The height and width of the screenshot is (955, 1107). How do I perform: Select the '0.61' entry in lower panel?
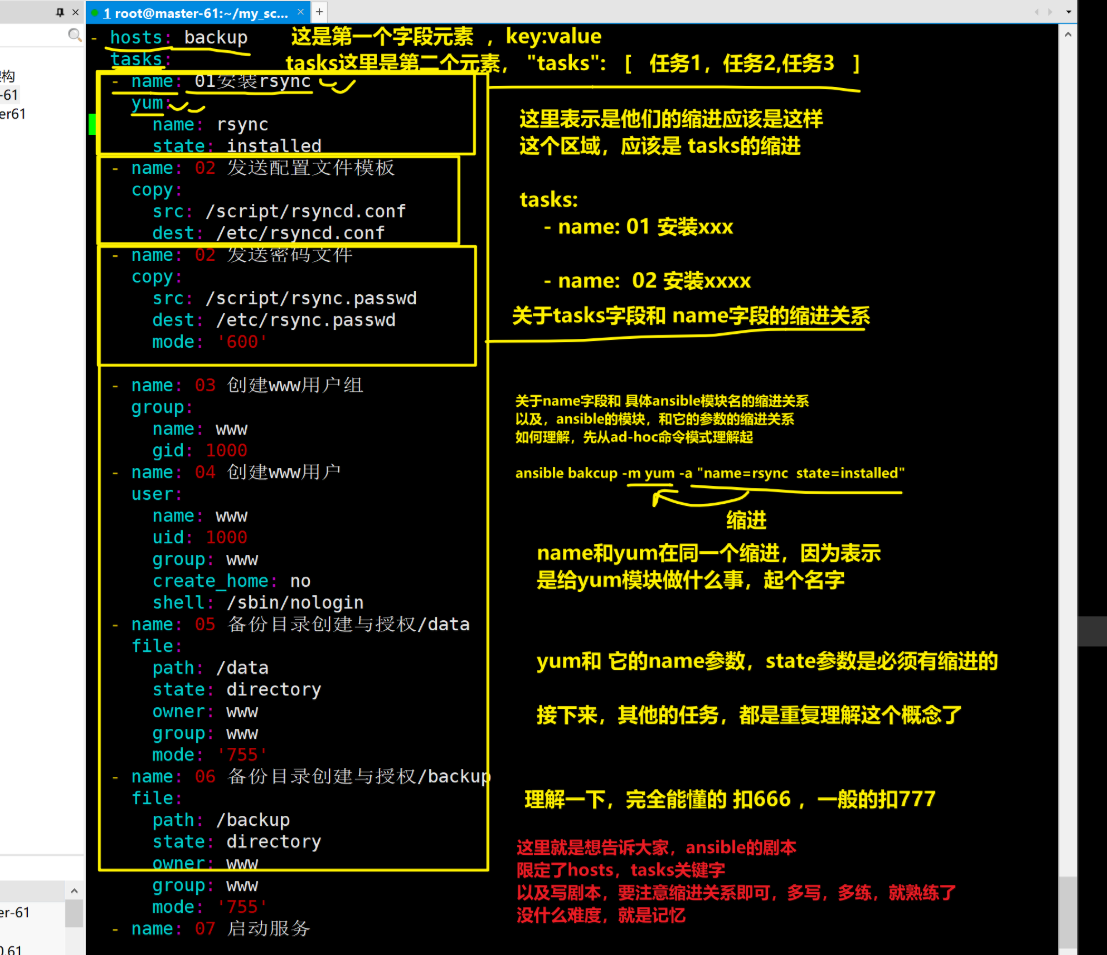(x=11, y=950)
